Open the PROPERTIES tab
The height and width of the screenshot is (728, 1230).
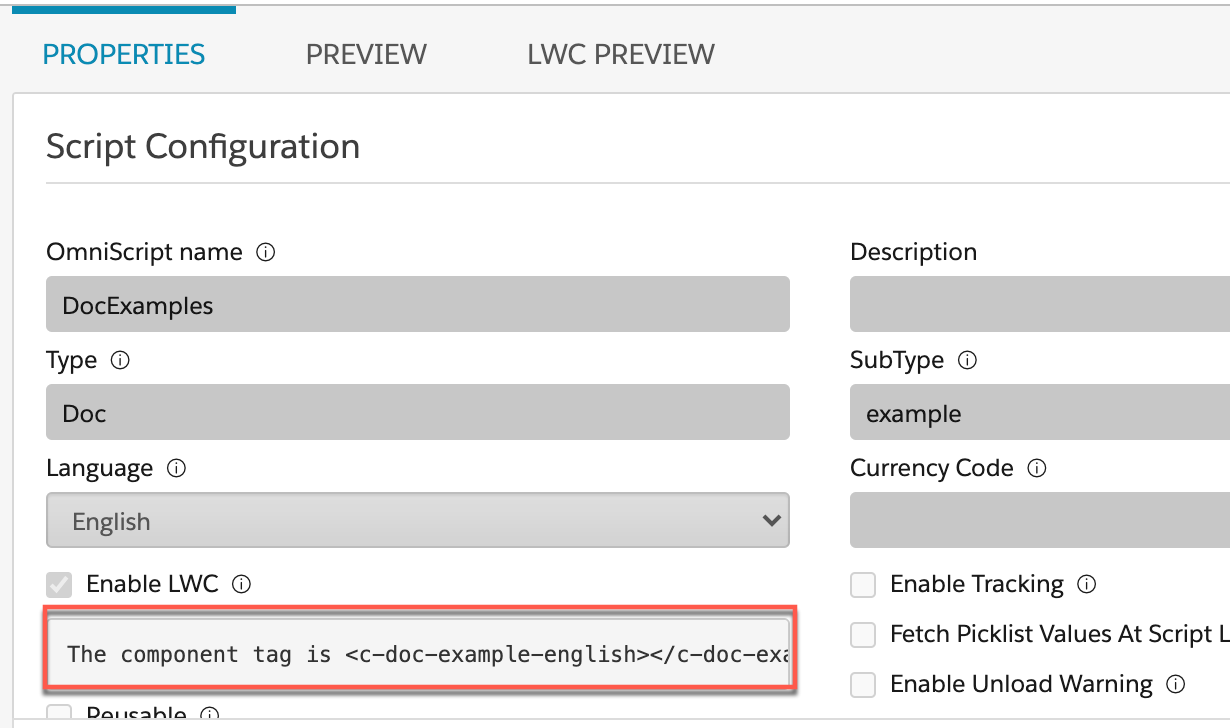[x=124, y=54]
